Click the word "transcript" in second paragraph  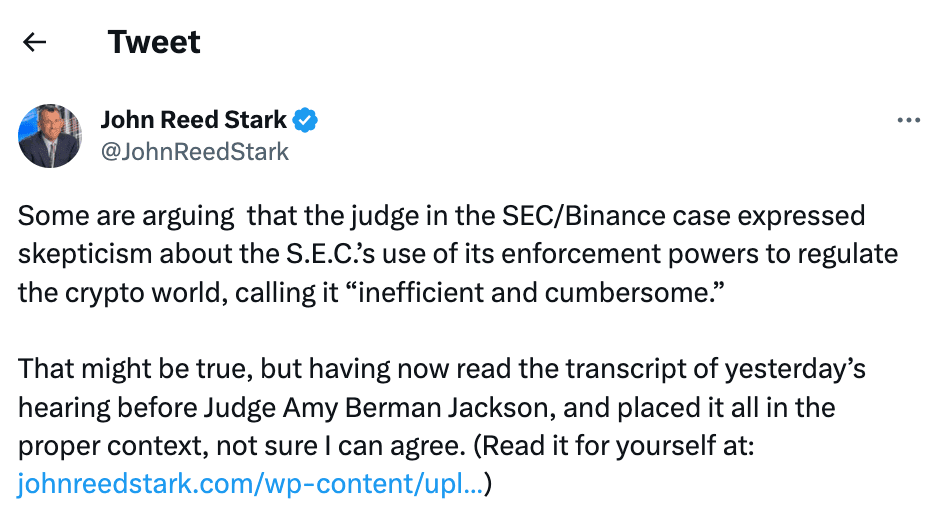tap(626, 370)
